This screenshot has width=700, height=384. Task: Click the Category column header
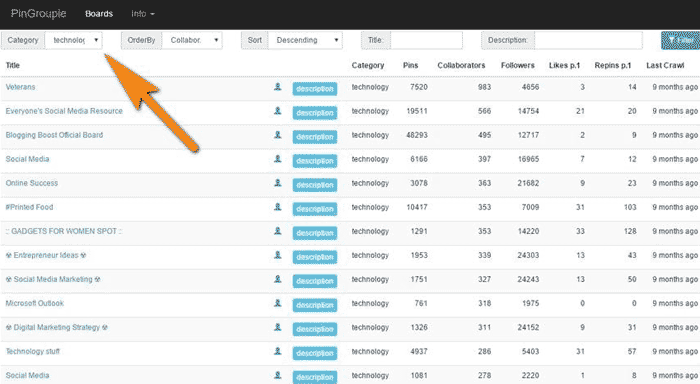coord(367,65)
